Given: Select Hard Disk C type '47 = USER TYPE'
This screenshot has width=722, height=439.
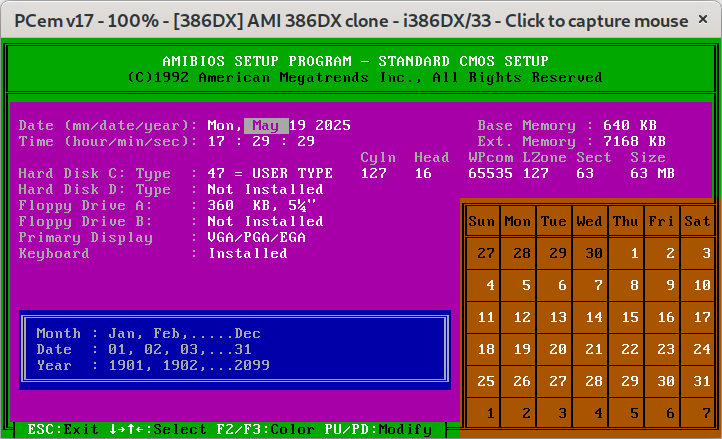Looking at the screenshot, I should pyautogui.click(x=270, y=174).
